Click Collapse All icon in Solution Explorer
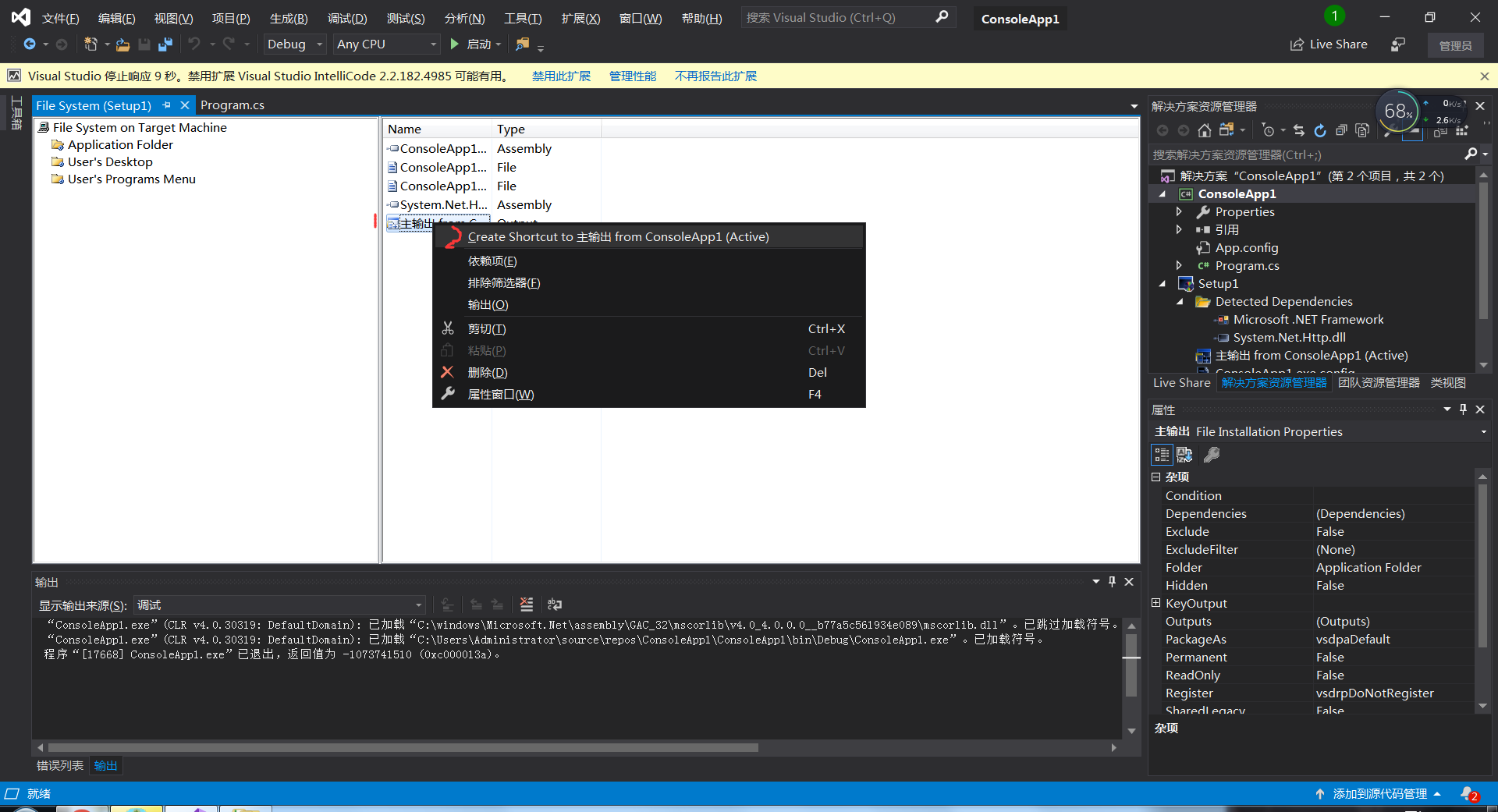 tap(1341, 130)
